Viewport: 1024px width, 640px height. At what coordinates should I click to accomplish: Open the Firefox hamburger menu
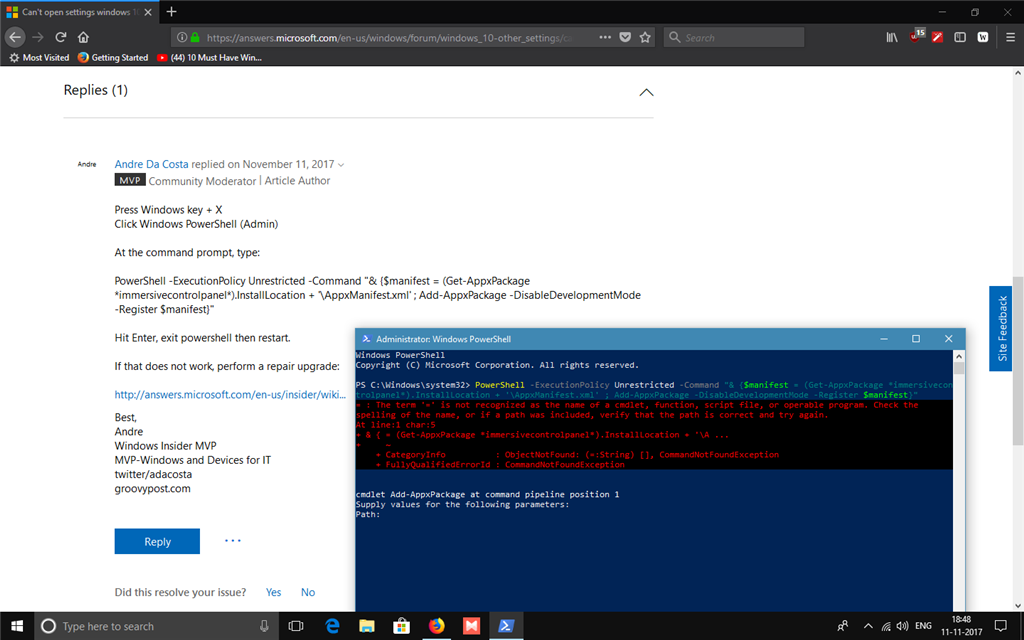coord(1010,37)
